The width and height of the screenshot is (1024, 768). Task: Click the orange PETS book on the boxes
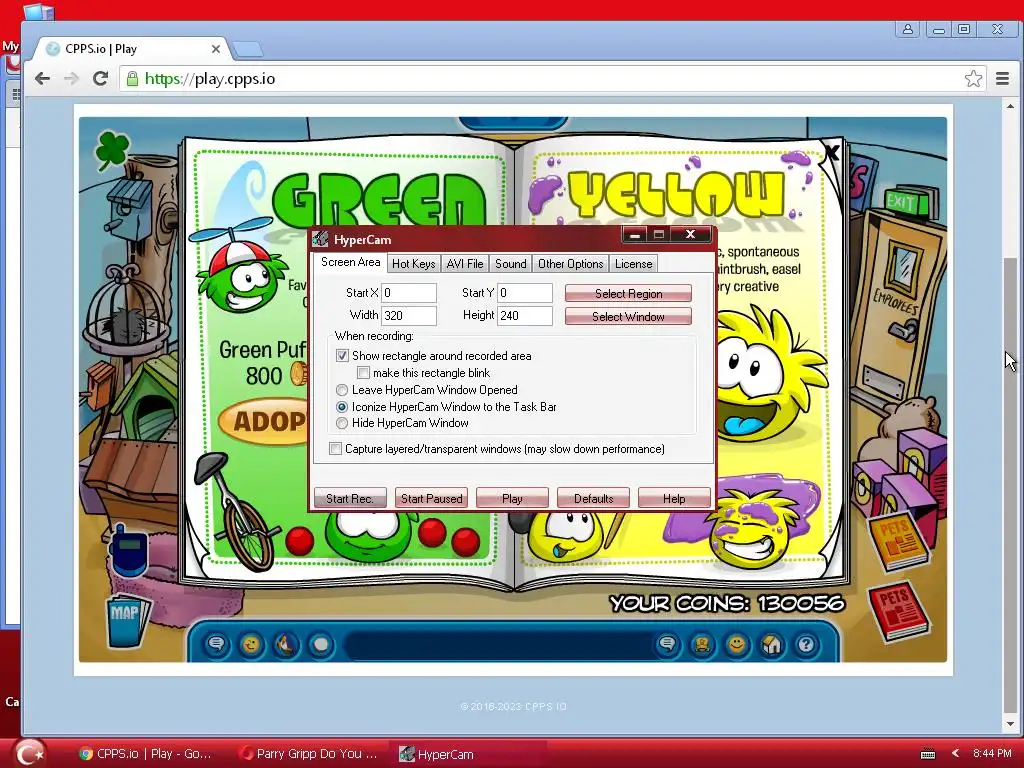[x=898, y=541]
